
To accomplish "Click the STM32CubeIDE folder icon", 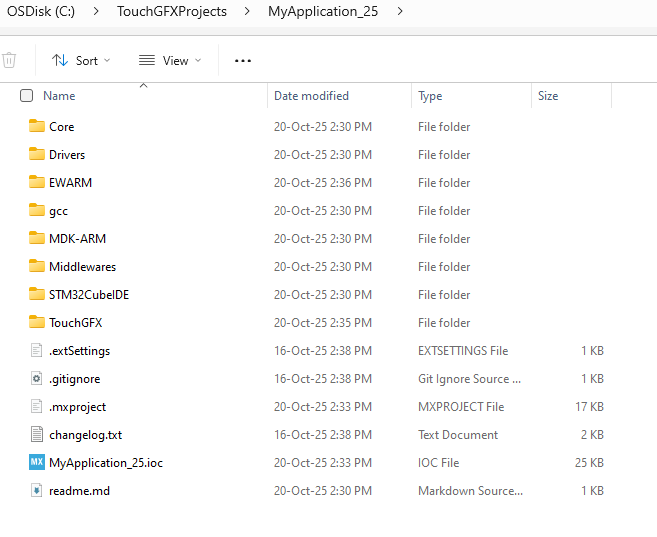I will click(x=37, y=294).
